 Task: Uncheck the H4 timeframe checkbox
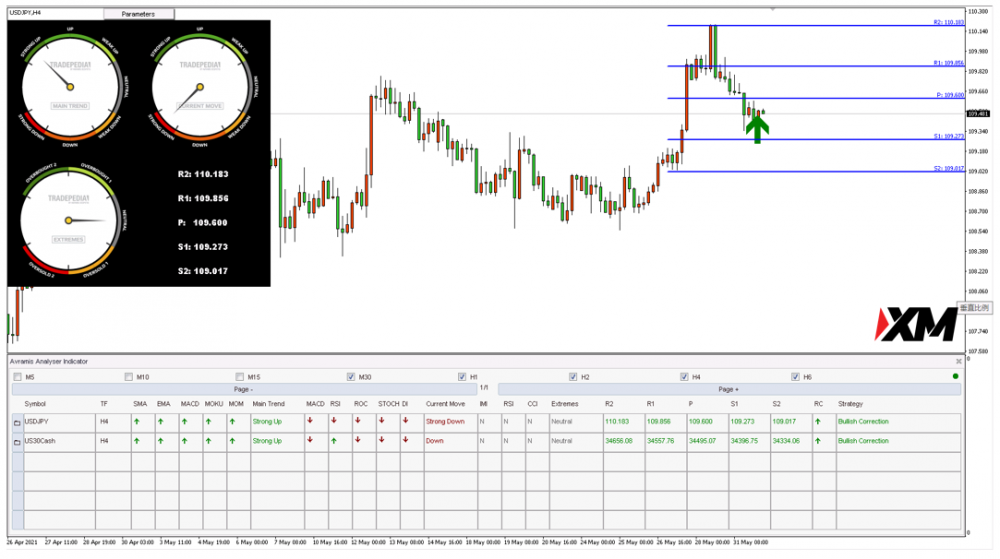tap(684, 377)
